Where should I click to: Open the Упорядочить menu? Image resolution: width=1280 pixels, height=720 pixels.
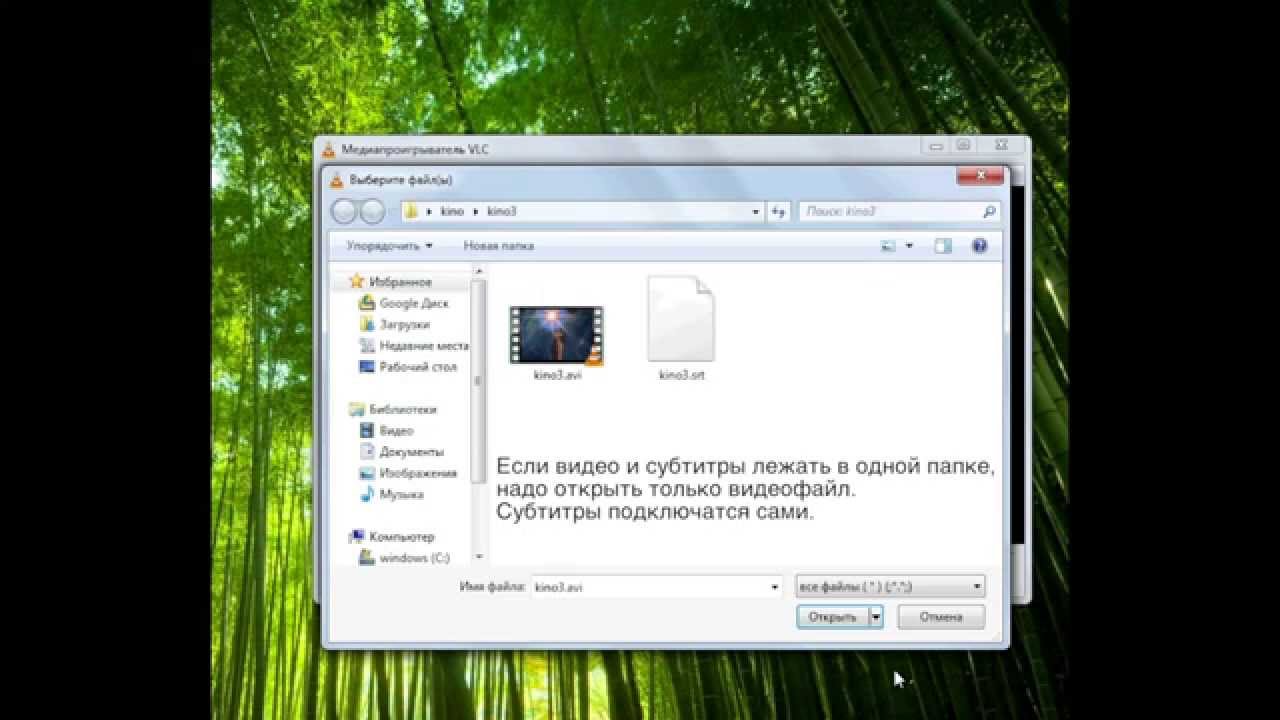[x=390, y=245]
